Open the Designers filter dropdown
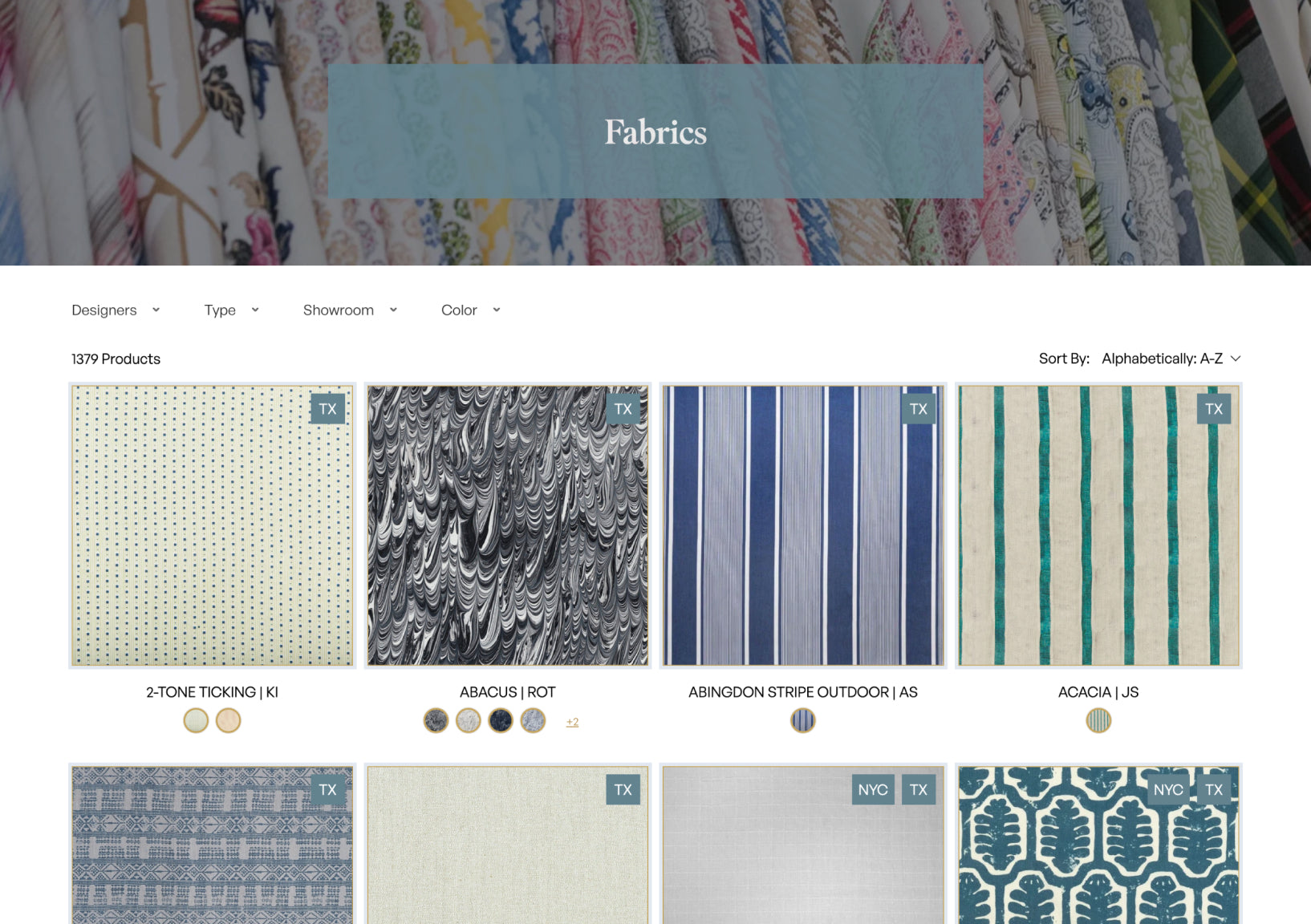The height and width of the screenshot is (924, 1311). [x=116, y=310]
